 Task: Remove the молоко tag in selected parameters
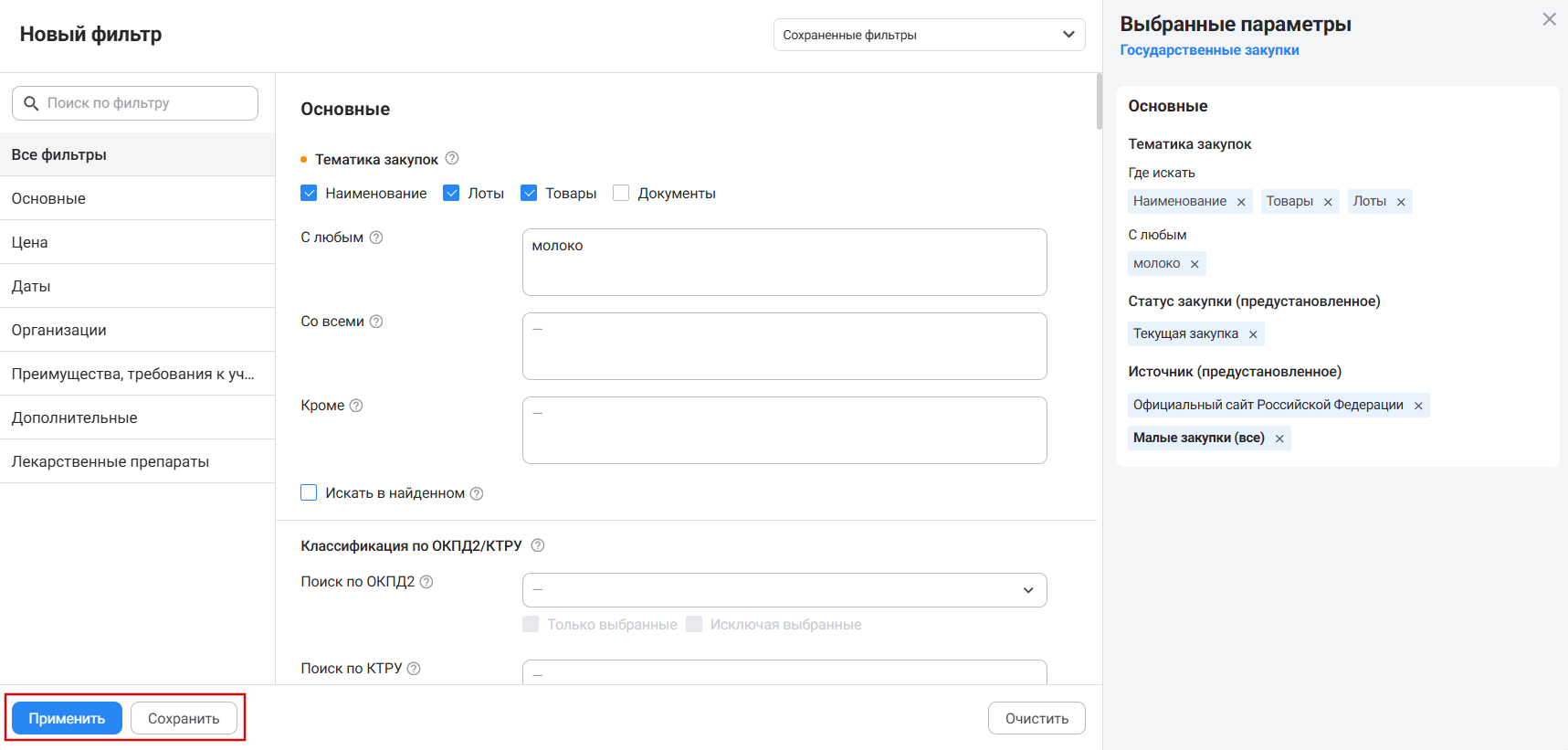click(x=1194, y=264)
